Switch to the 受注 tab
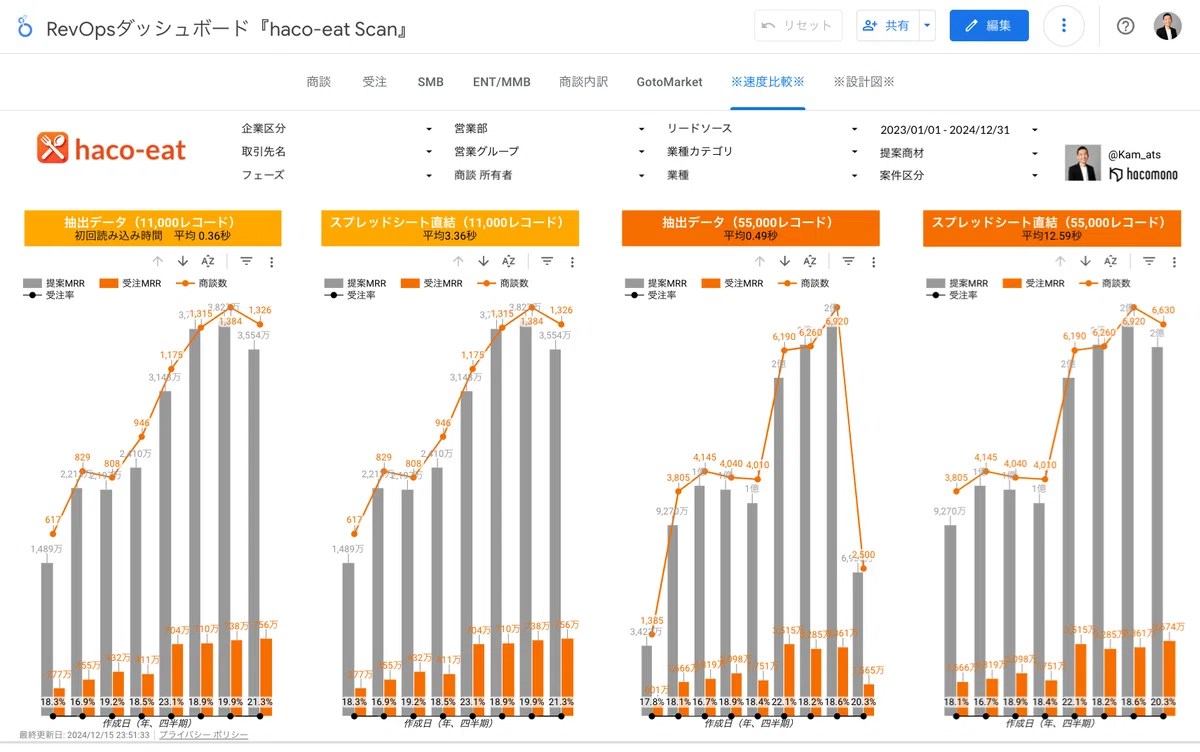The image size is (1200, 752). coord(374,82)
